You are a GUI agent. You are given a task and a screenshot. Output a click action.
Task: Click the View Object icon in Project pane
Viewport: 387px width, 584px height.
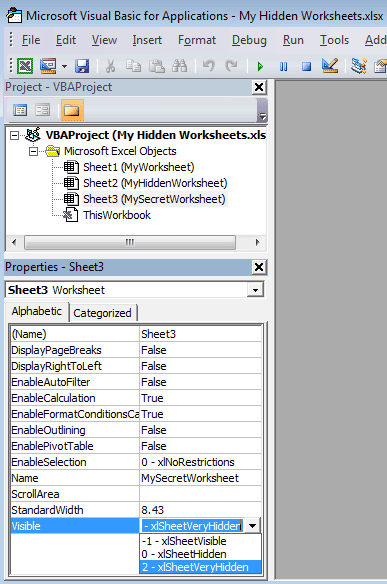tap(42, 110)
